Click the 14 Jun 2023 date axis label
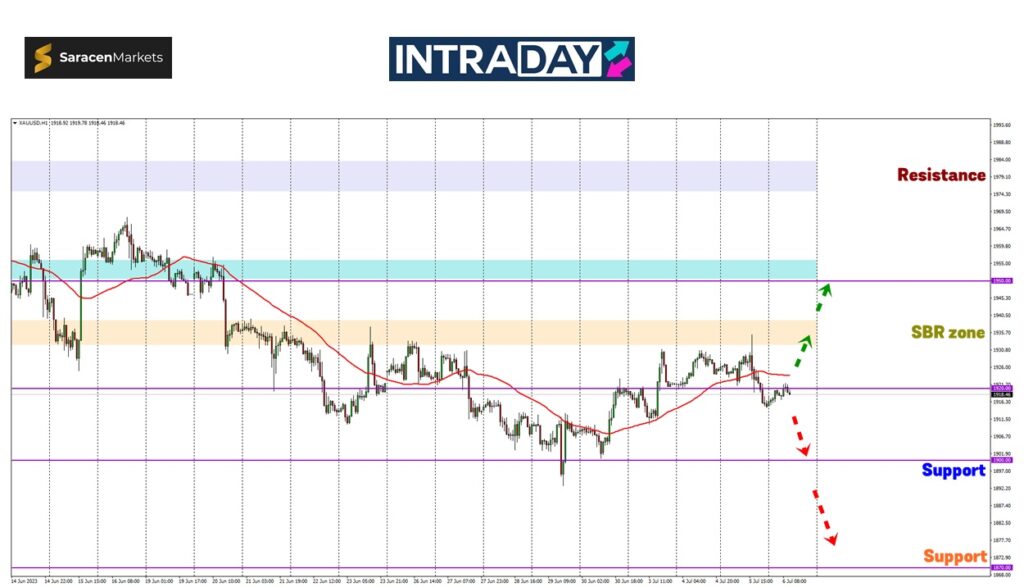The image size is (1024, 587). 23,580
